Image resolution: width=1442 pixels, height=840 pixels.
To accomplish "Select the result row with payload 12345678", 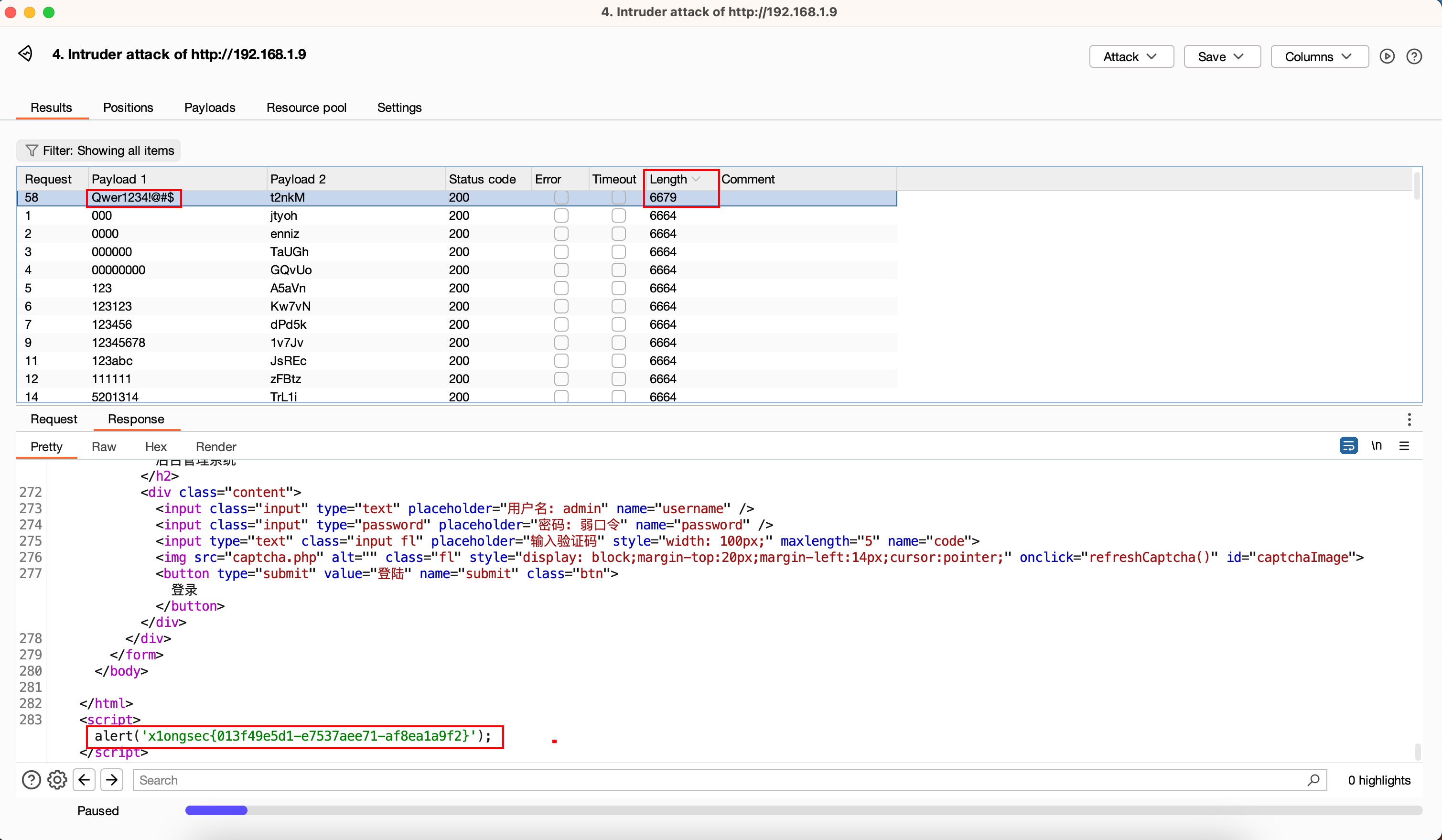I will tap(457, 343).
